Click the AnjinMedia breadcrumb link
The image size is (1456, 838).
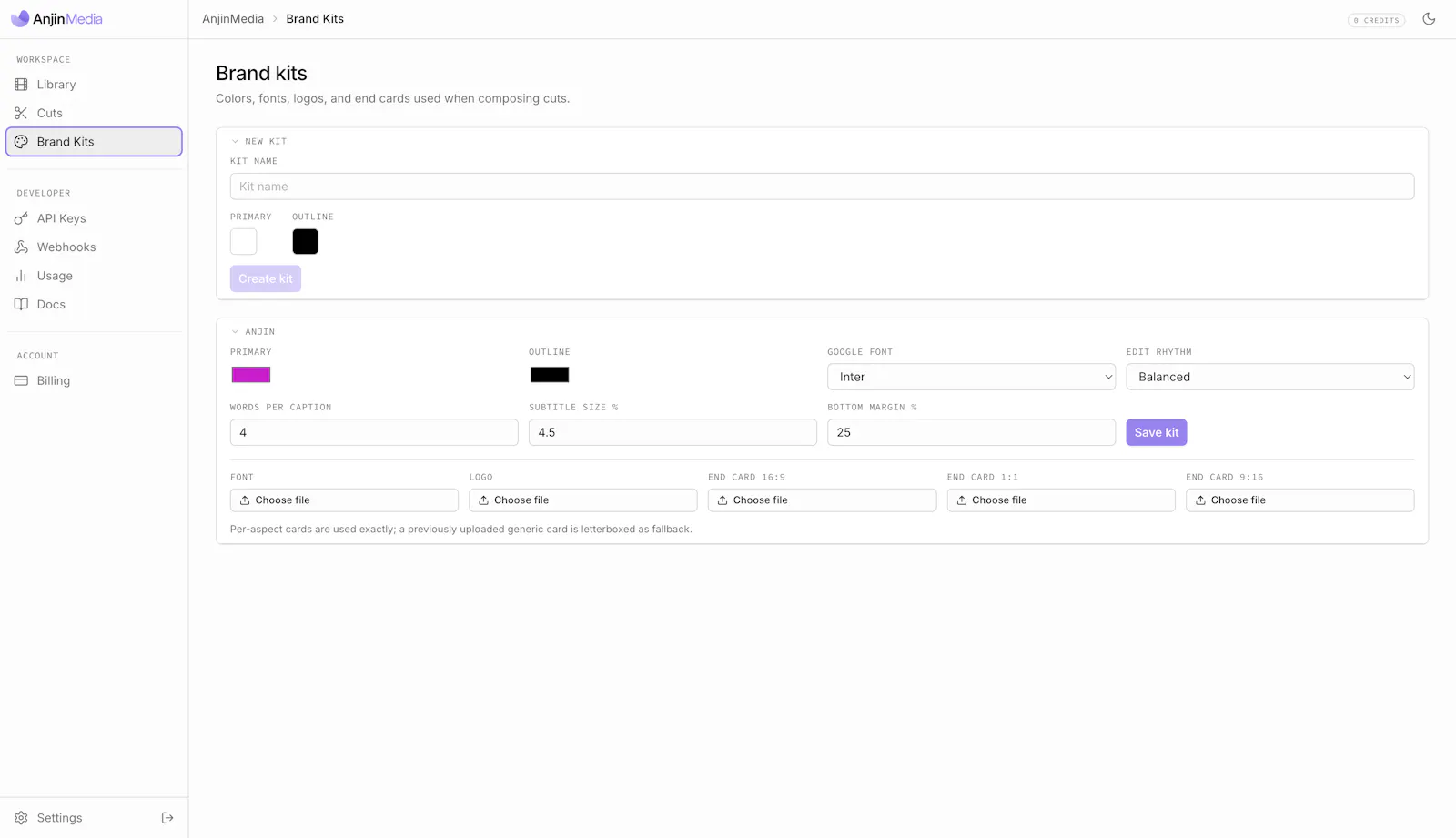click(x=233, y=19)
